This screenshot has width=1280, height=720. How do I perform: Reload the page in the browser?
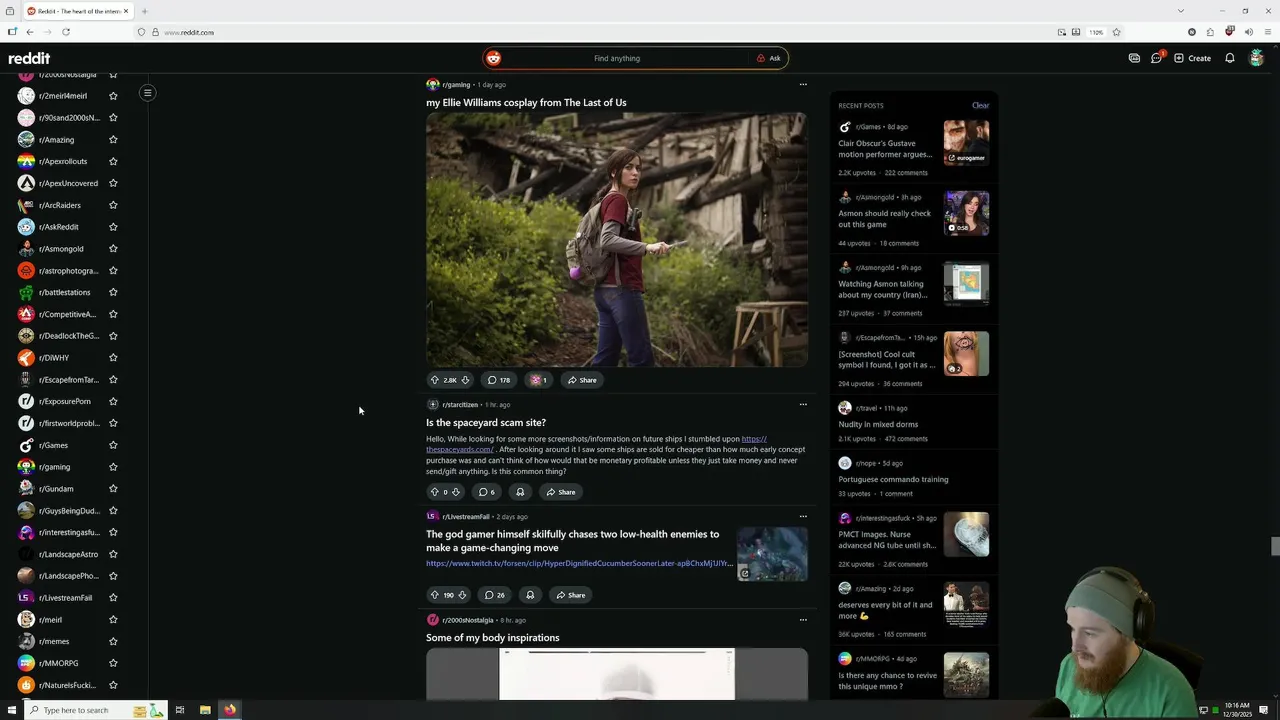tap(65, 32)
